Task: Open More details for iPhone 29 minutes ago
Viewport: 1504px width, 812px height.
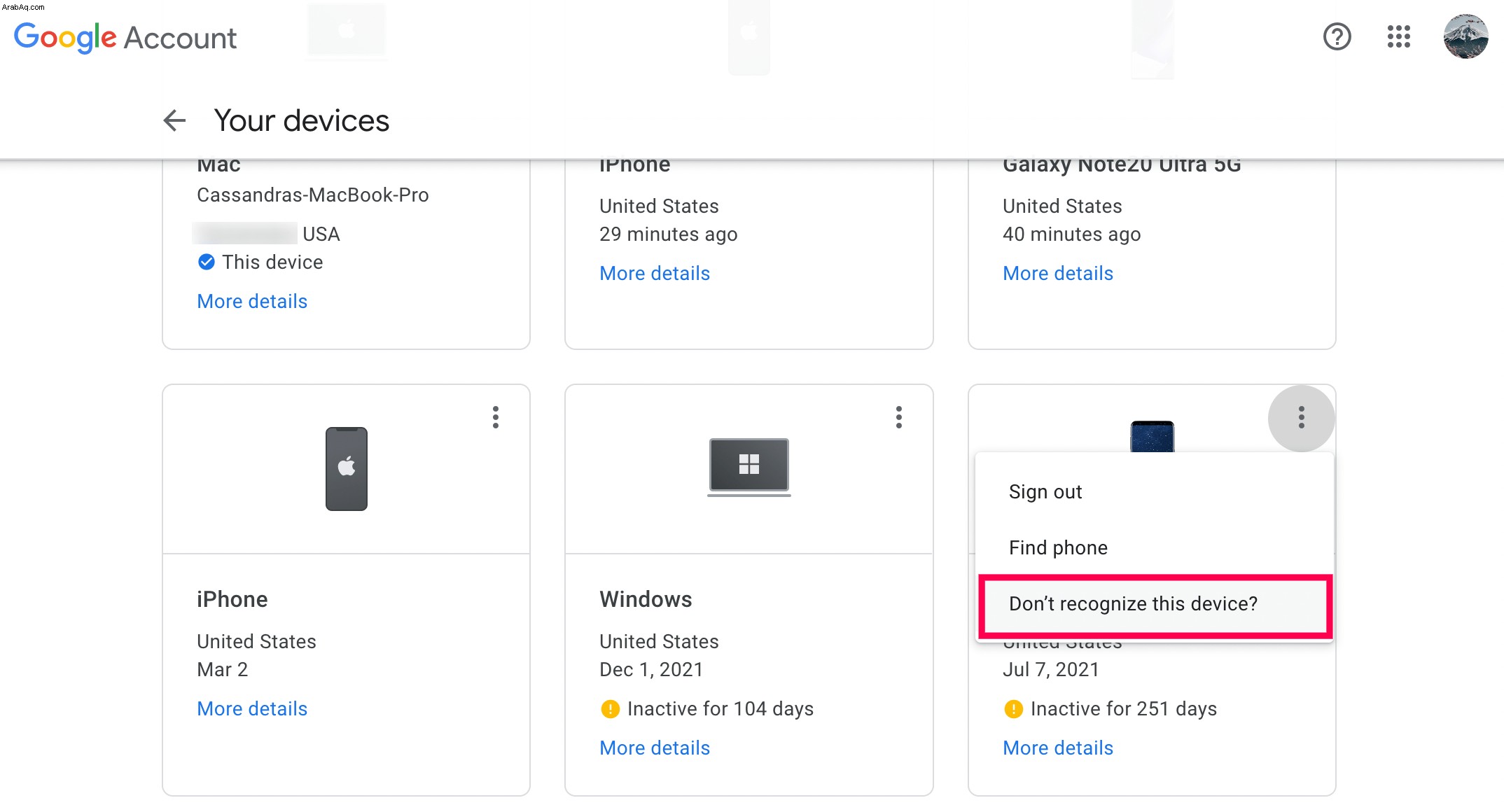Action: click(655, 273)
